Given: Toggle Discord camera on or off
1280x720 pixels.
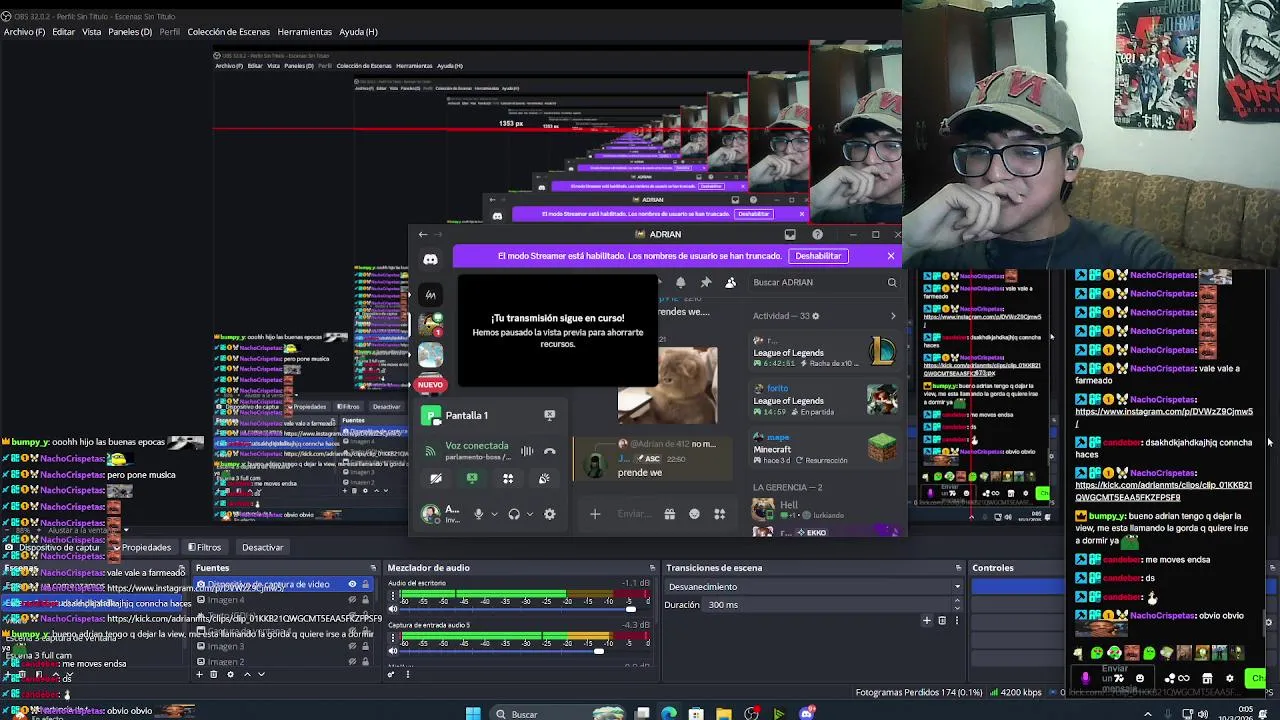Looking at the screenshot, I should point(436,479).
